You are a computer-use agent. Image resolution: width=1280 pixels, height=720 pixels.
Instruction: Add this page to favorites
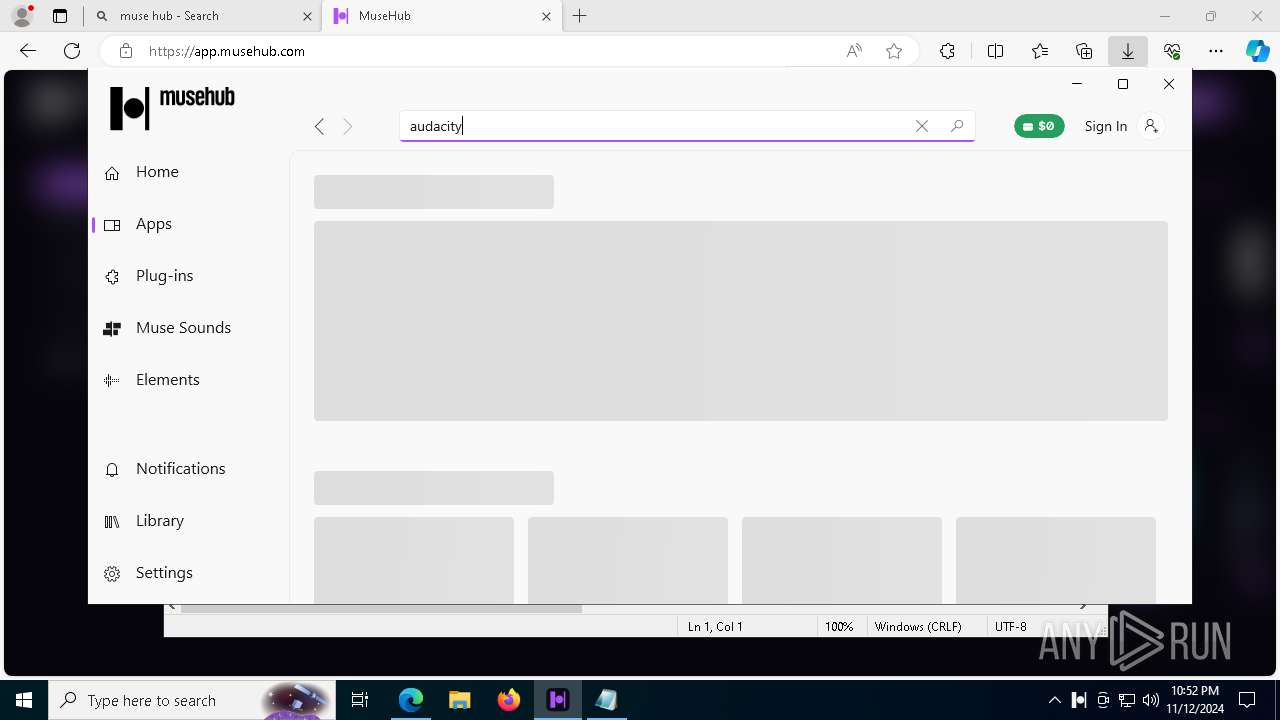tap(894, 51)
